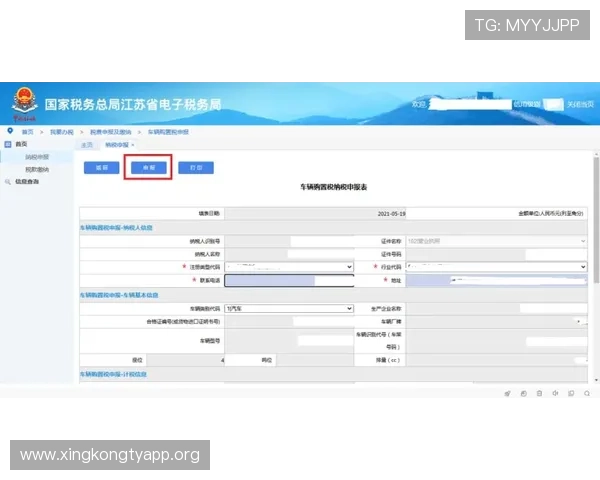Open the 行业代码 dropdown
Viewport: 600px width, 480px height.
[x=496, y=267]
